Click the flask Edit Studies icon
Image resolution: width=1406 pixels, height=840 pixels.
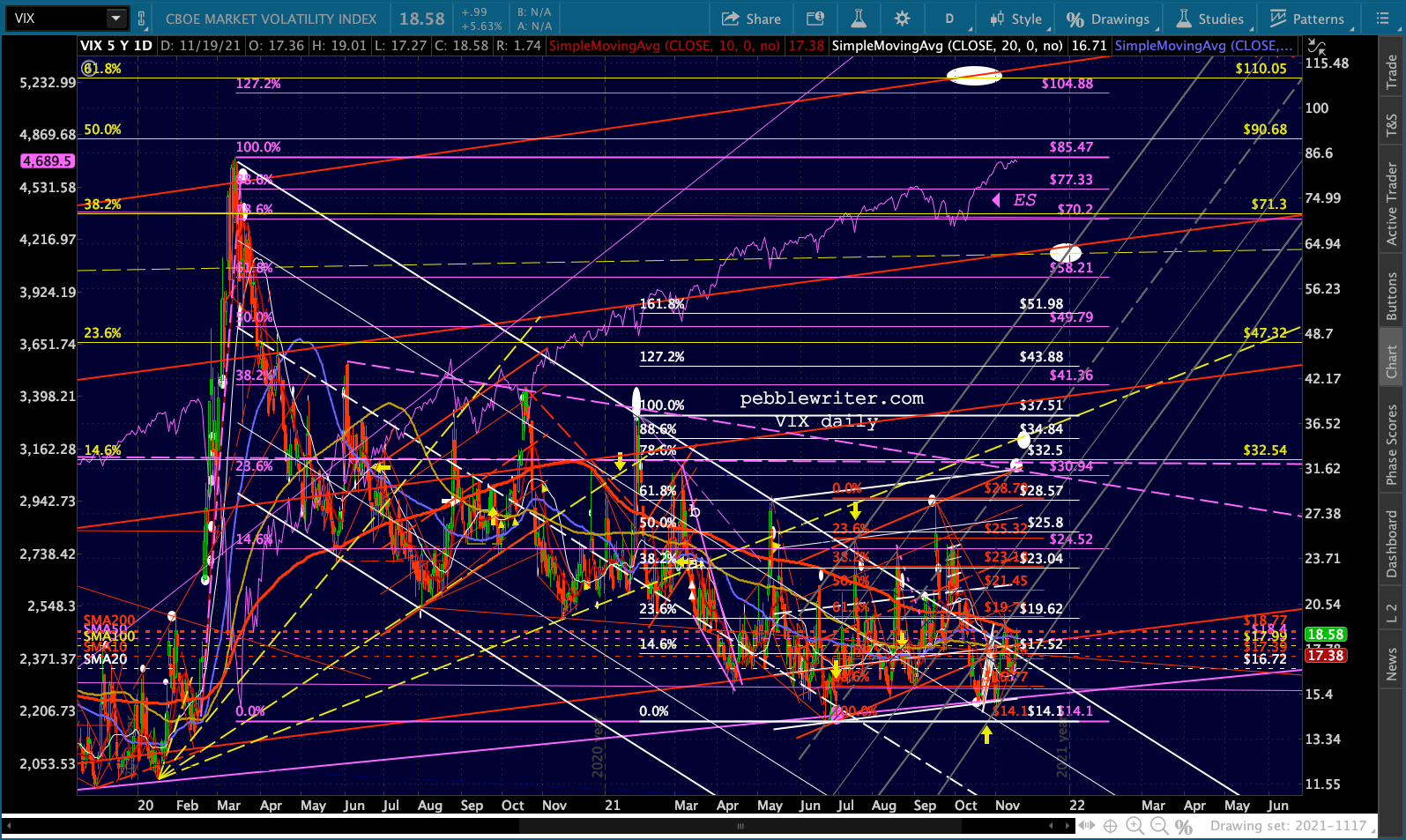(859, 19)
